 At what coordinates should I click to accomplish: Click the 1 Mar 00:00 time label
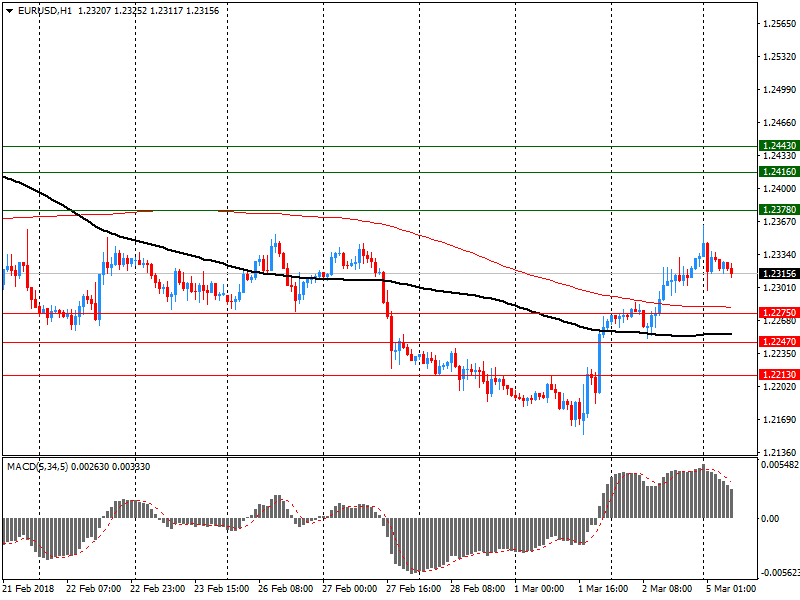[x=539, y=589]
